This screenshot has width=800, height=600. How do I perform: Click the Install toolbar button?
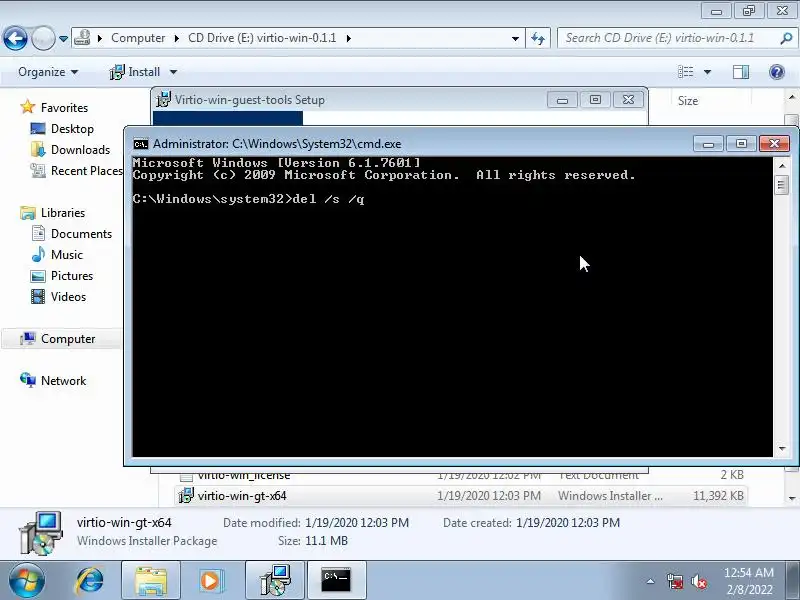pos(135,72)
